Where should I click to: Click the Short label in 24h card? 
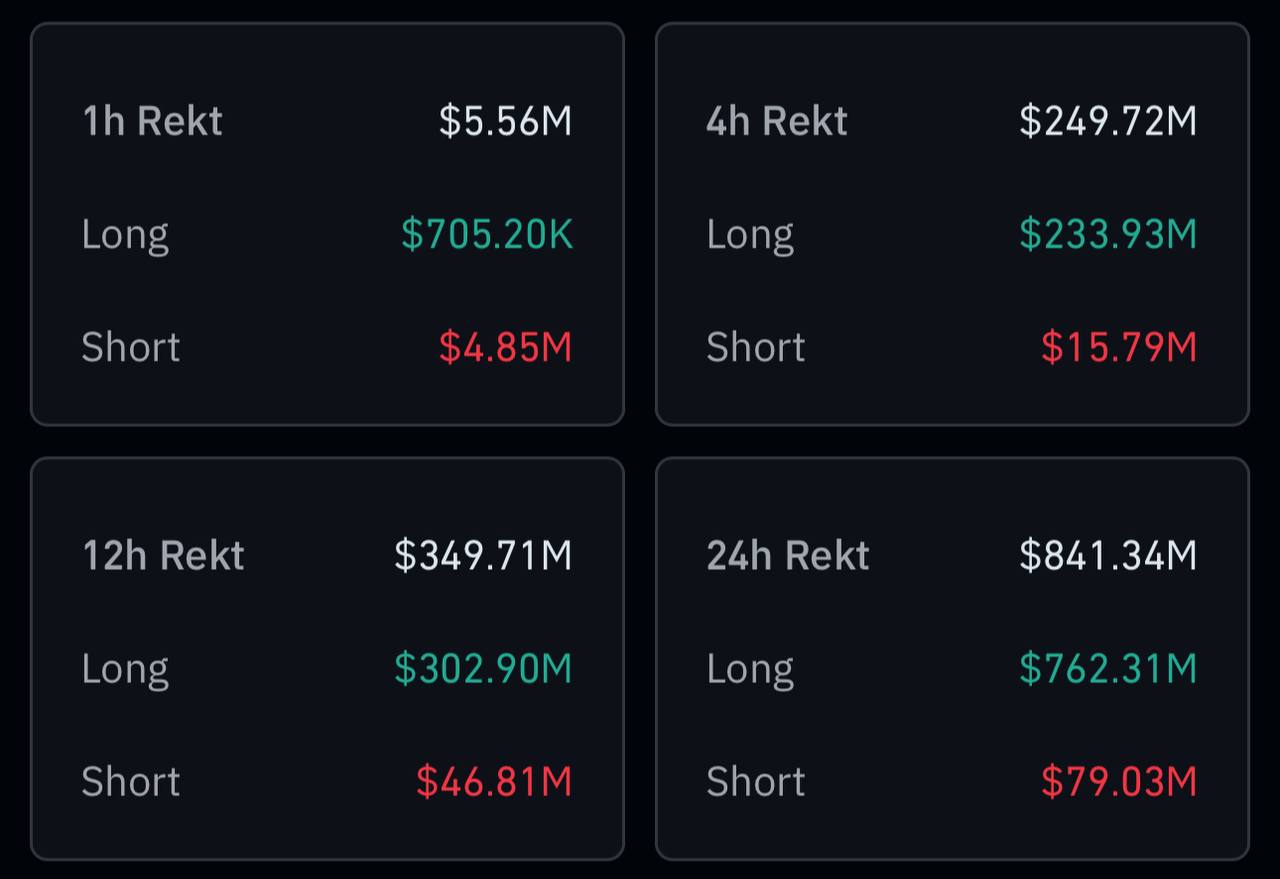click(x=755, y=781)
